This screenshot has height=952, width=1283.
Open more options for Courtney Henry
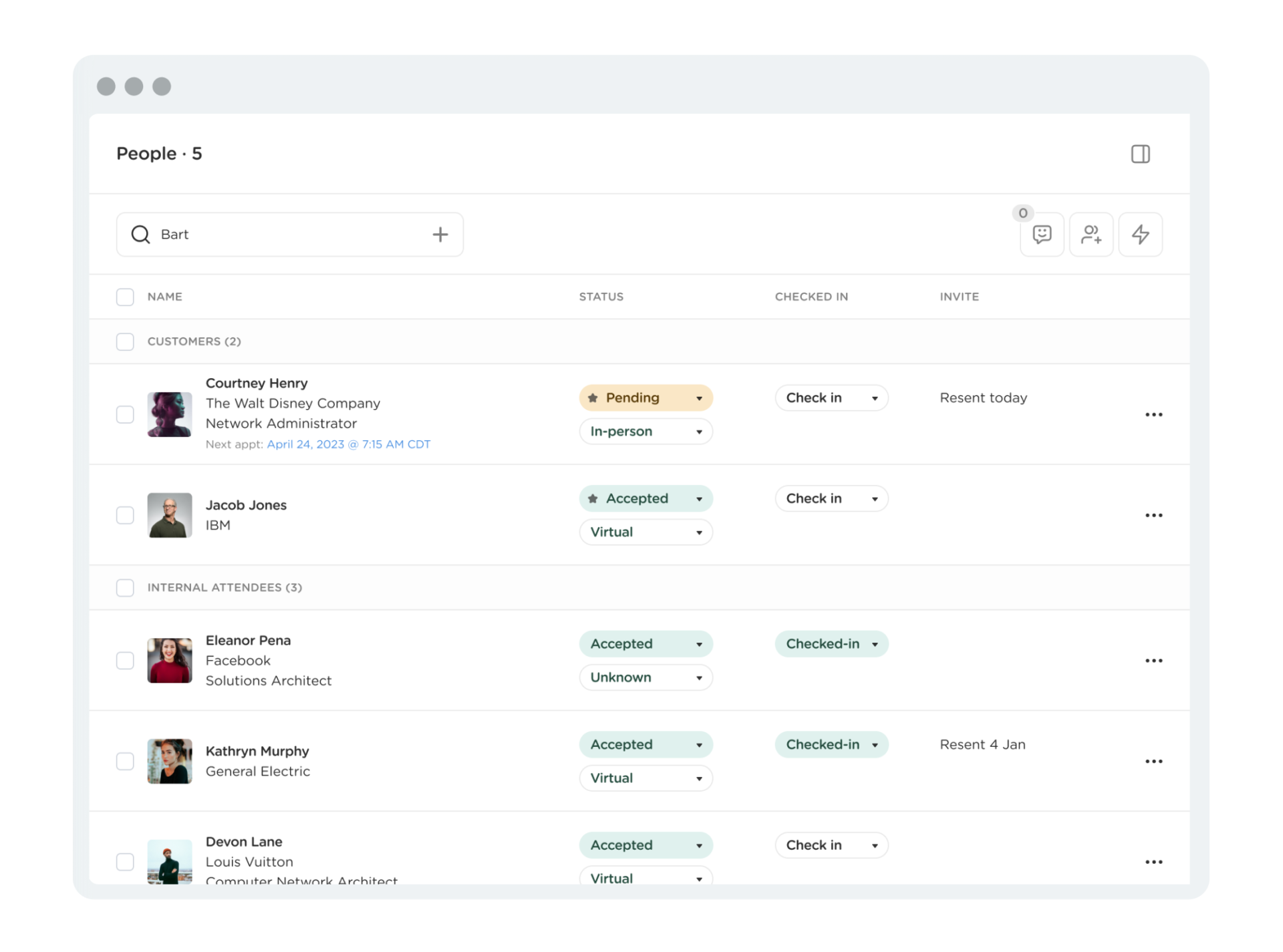[1153, 415]
